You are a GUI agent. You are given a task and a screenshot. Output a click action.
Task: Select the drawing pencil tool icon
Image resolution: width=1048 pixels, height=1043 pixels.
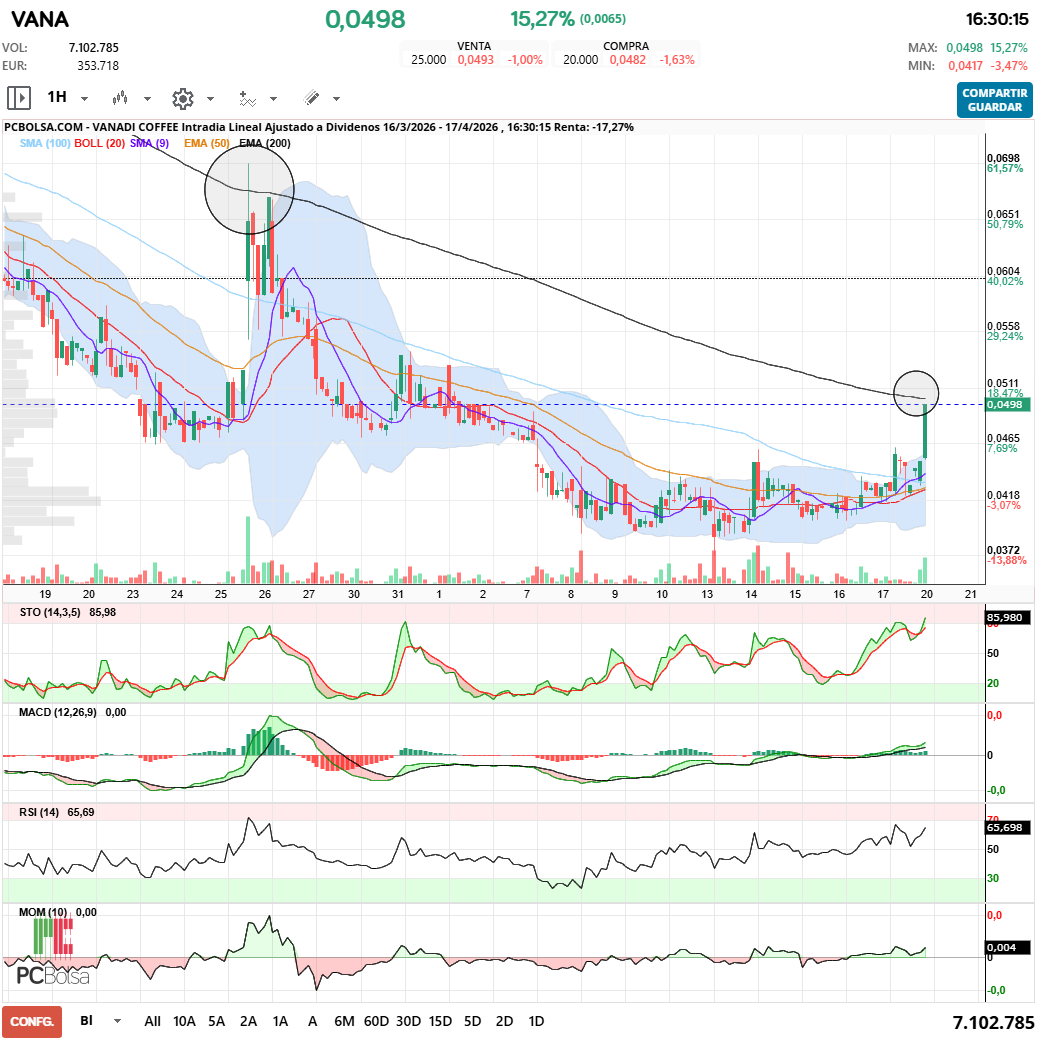(311, 98)
